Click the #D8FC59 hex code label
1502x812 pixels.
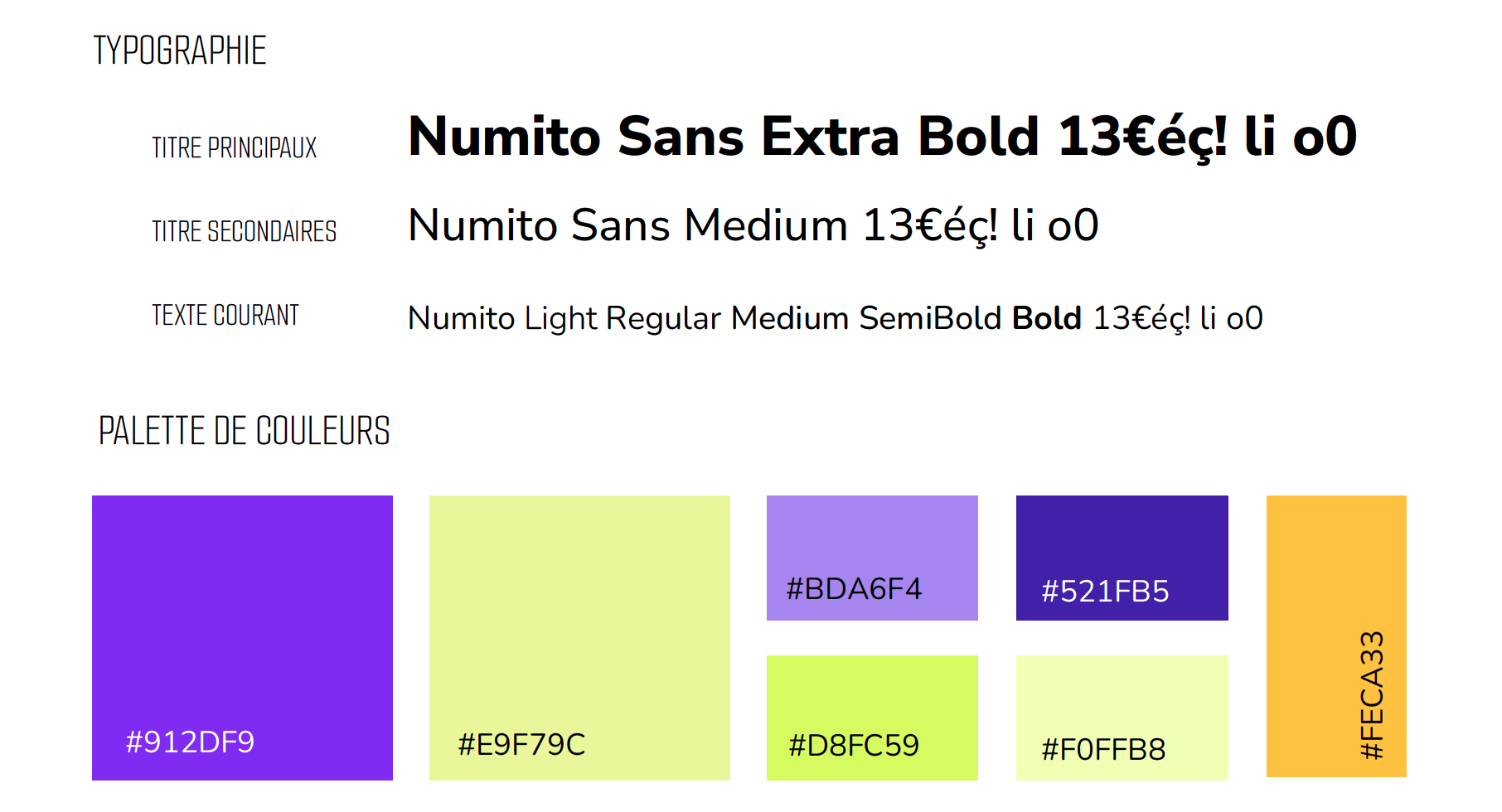(854, 745)
